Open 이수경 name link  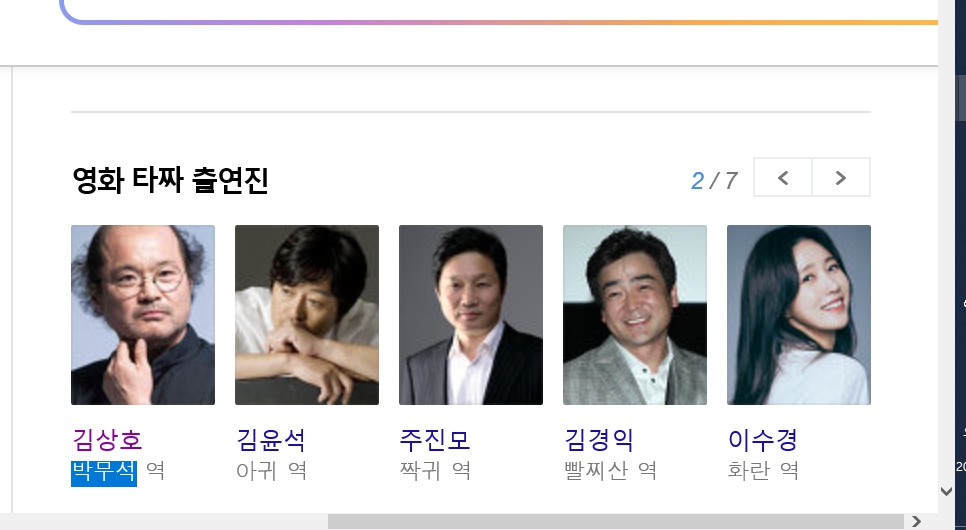[x=763, y=440]
